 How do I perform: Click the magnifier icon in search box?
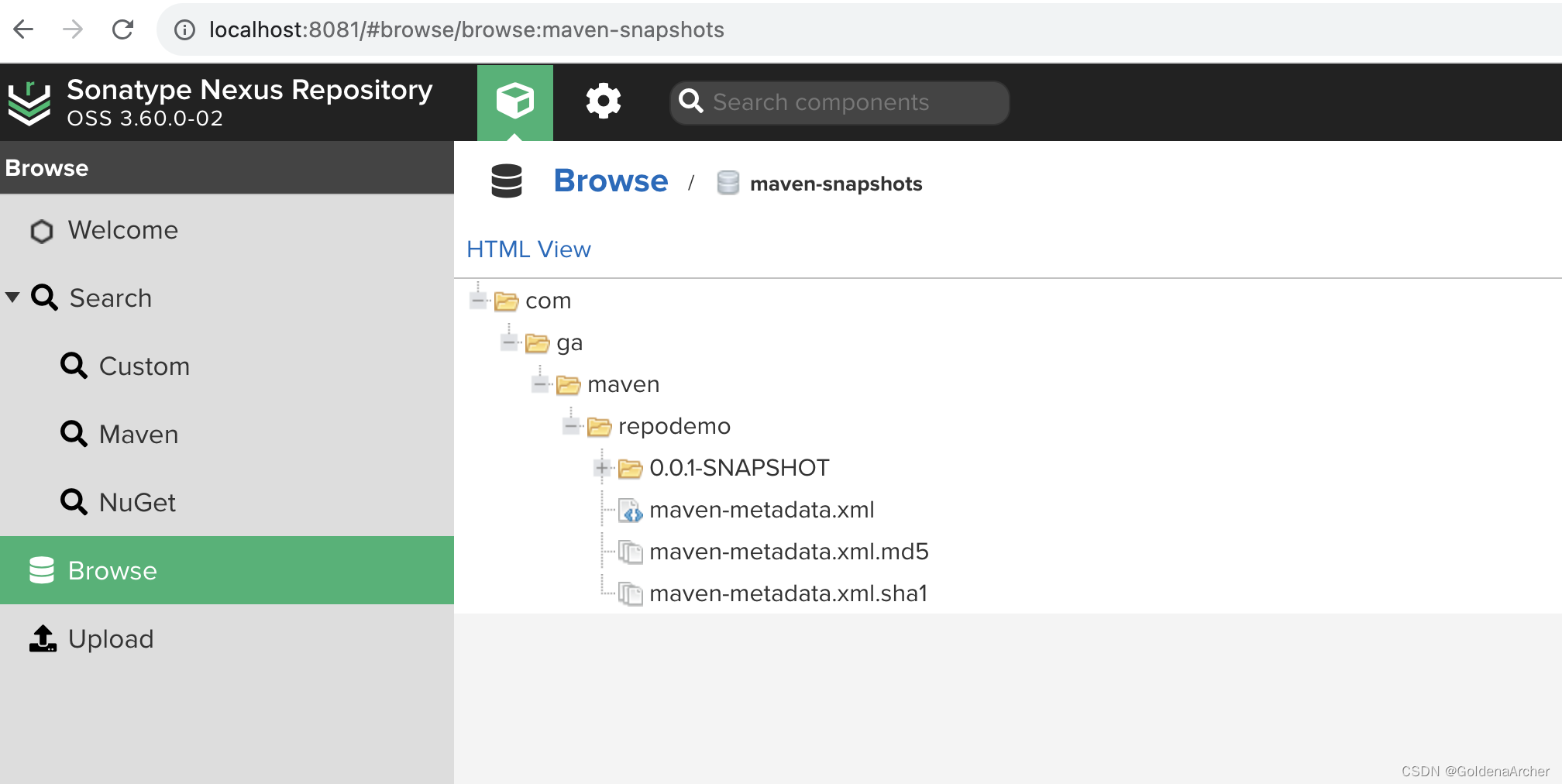click(x=690, y=101)
